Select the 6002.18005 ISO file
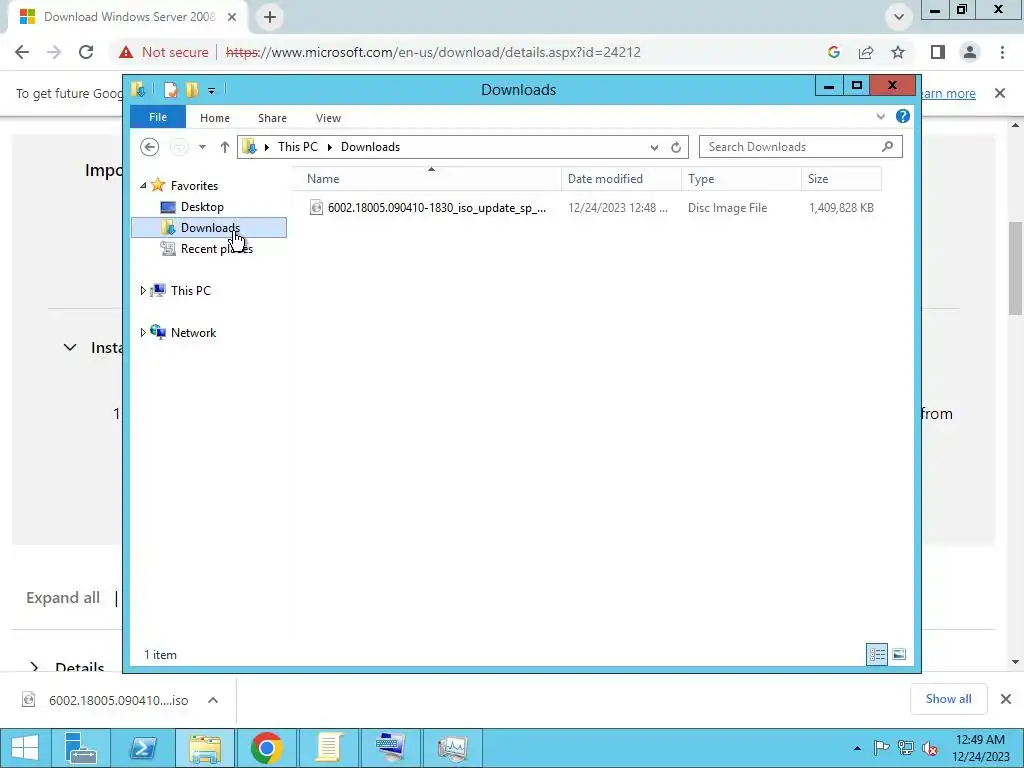This screenshot has width=1024, height=768. pyautogui.click(x=436, y=208)
